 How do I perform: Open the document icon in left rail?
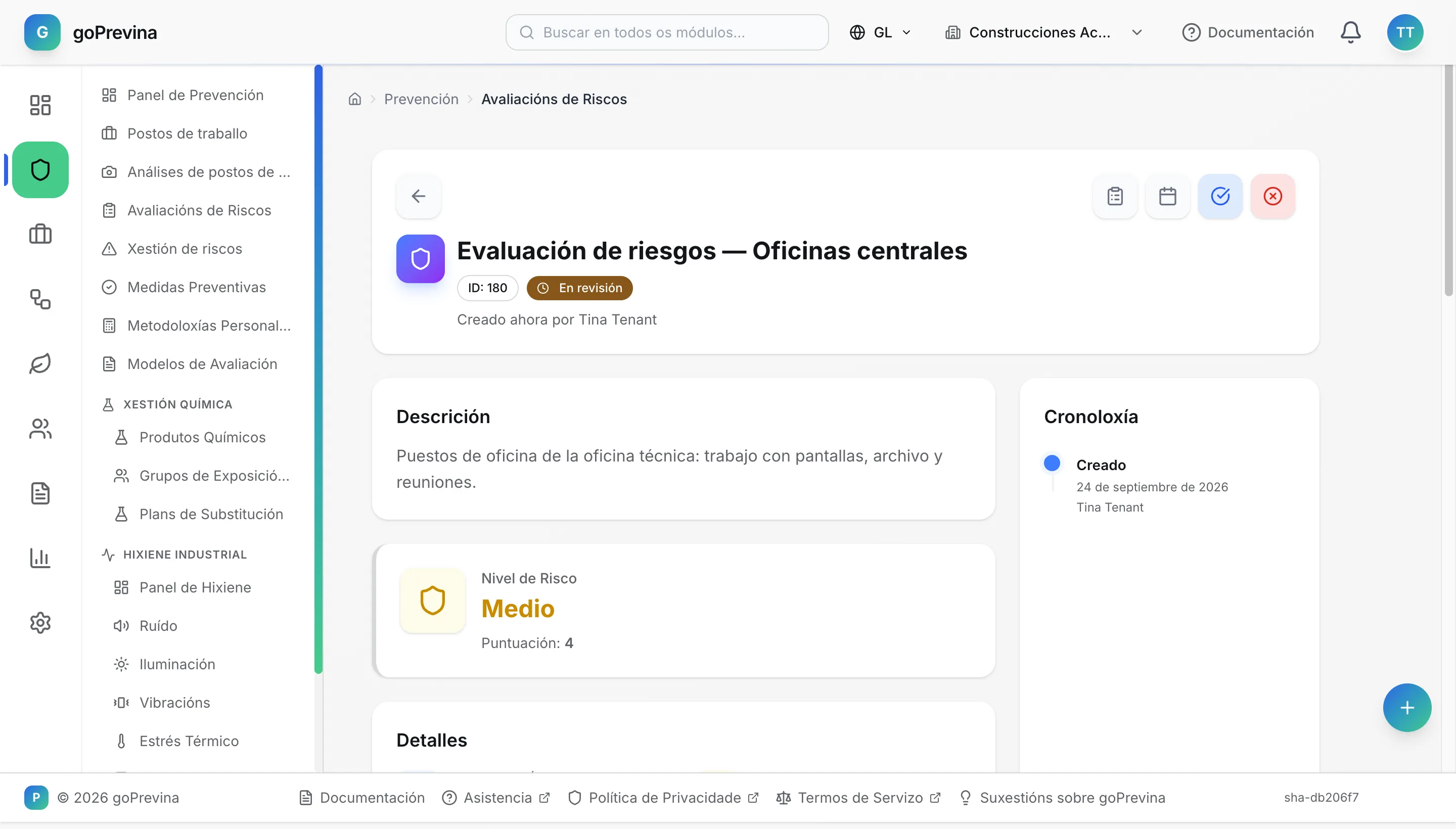40,493
